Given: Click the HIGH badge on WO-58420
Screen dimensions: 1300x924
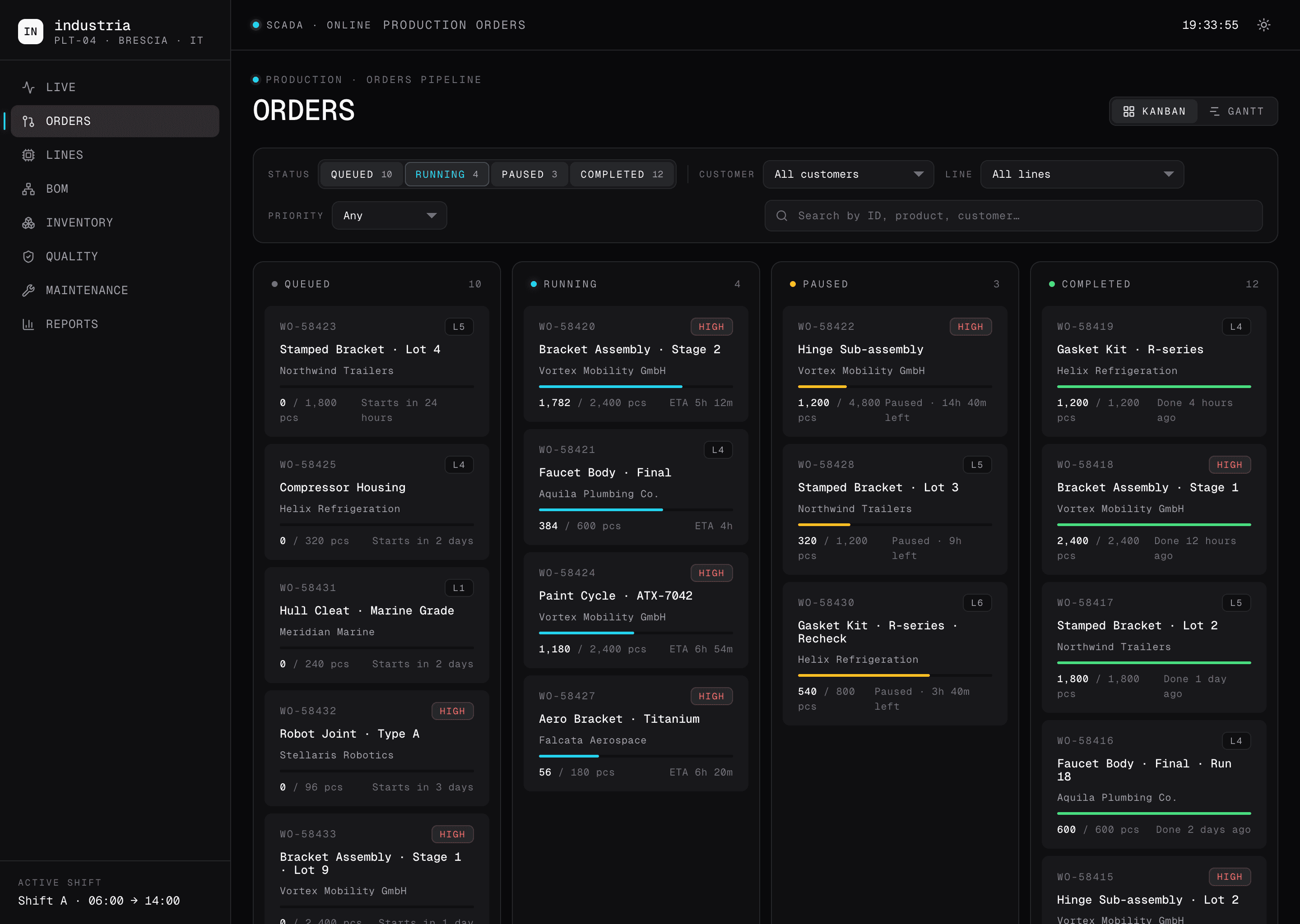Looking at the screenshot, I should click(711, 327).
